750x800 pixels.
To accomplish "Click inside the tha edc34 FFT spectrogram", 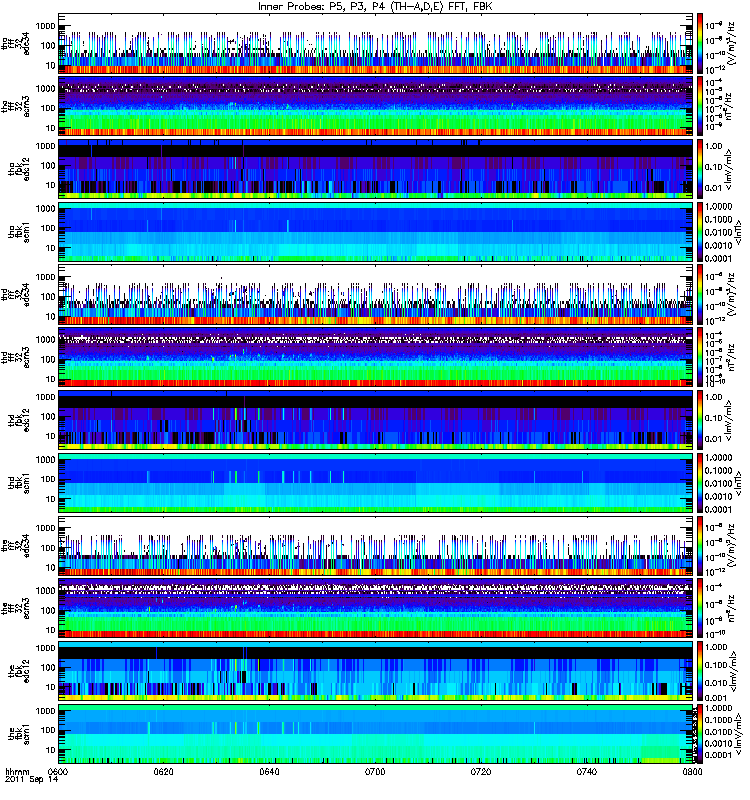I will [376, 44].
